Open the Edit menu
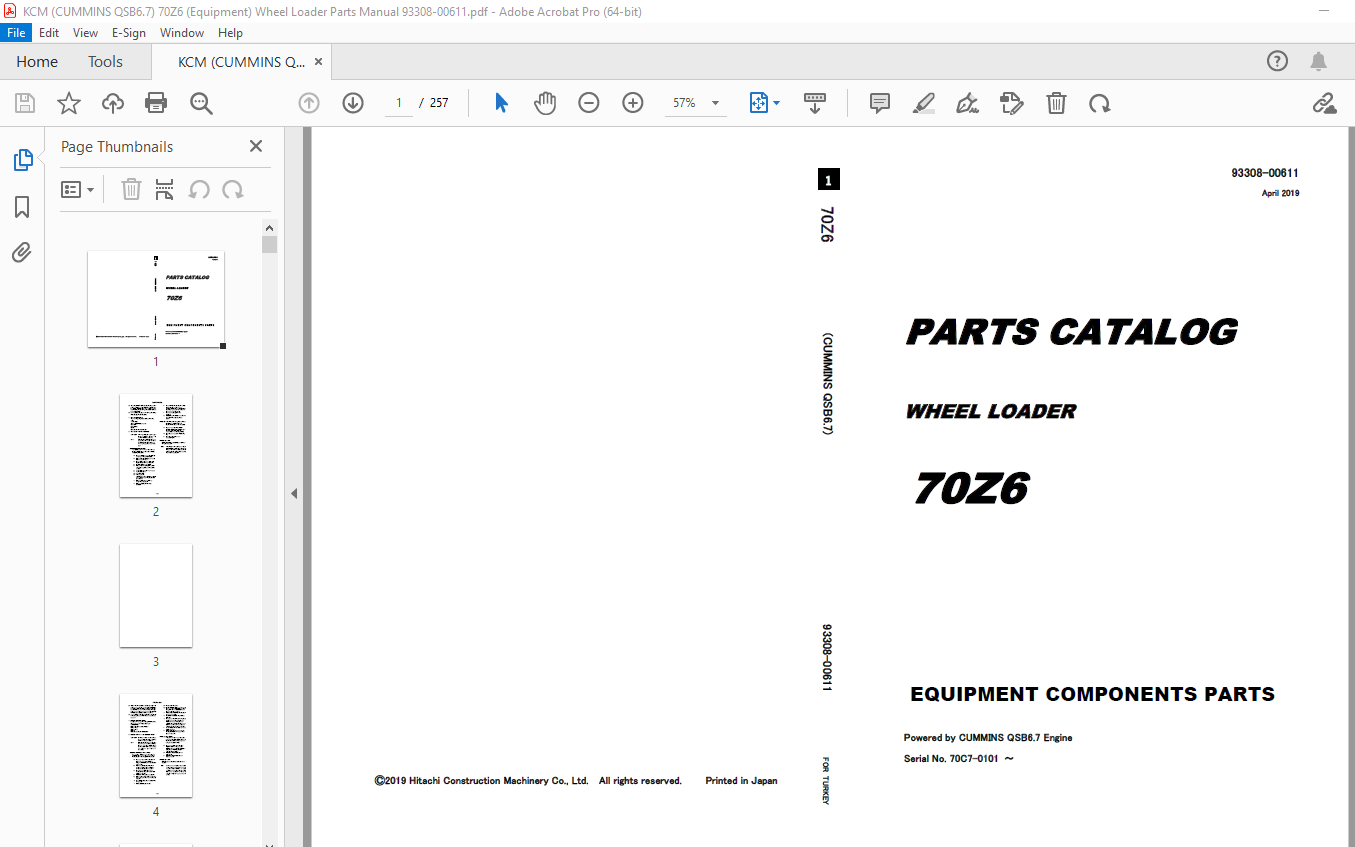Screen dimensions: 1355x847 (x=49, y=32)
